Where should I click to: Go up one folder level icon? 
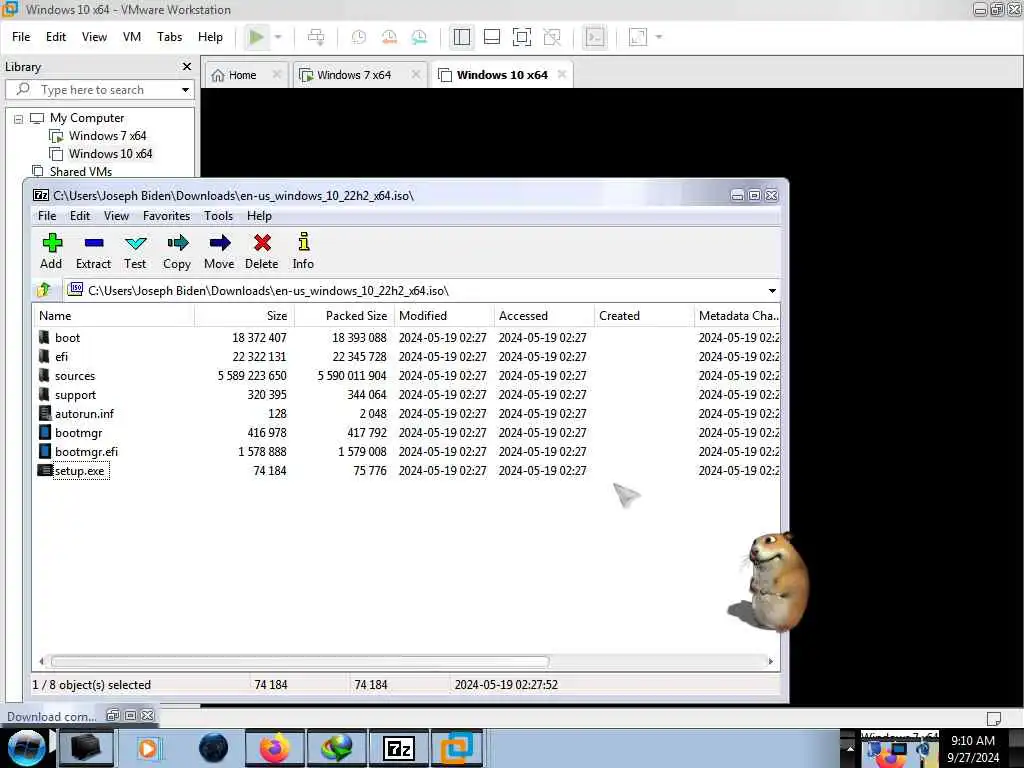pos(44,290)
